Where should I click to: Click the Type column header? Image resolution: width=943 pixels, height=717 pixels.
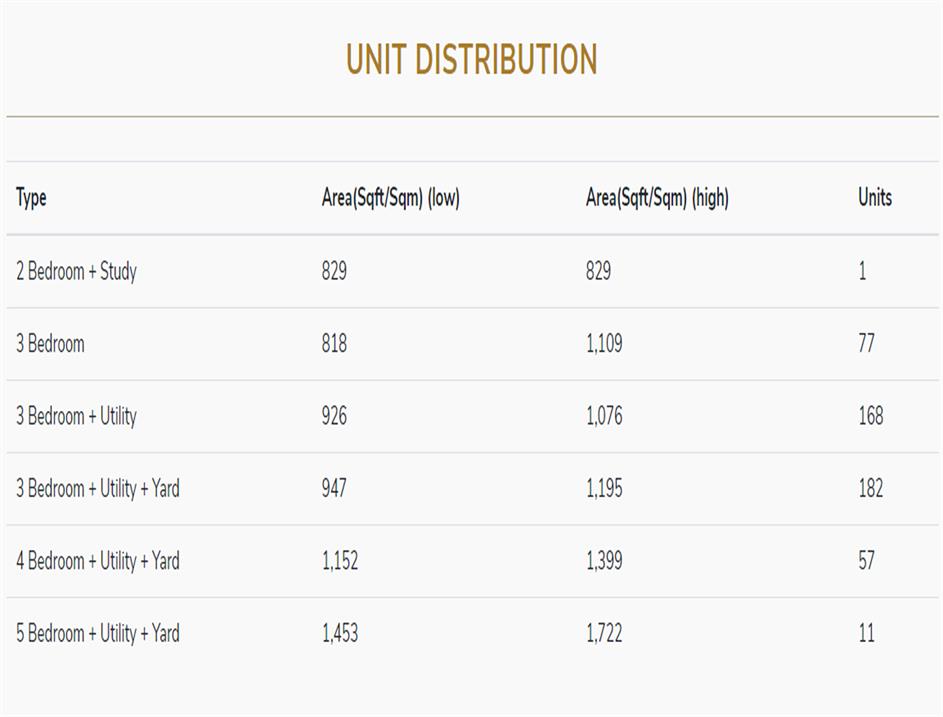tap(31, 198)
